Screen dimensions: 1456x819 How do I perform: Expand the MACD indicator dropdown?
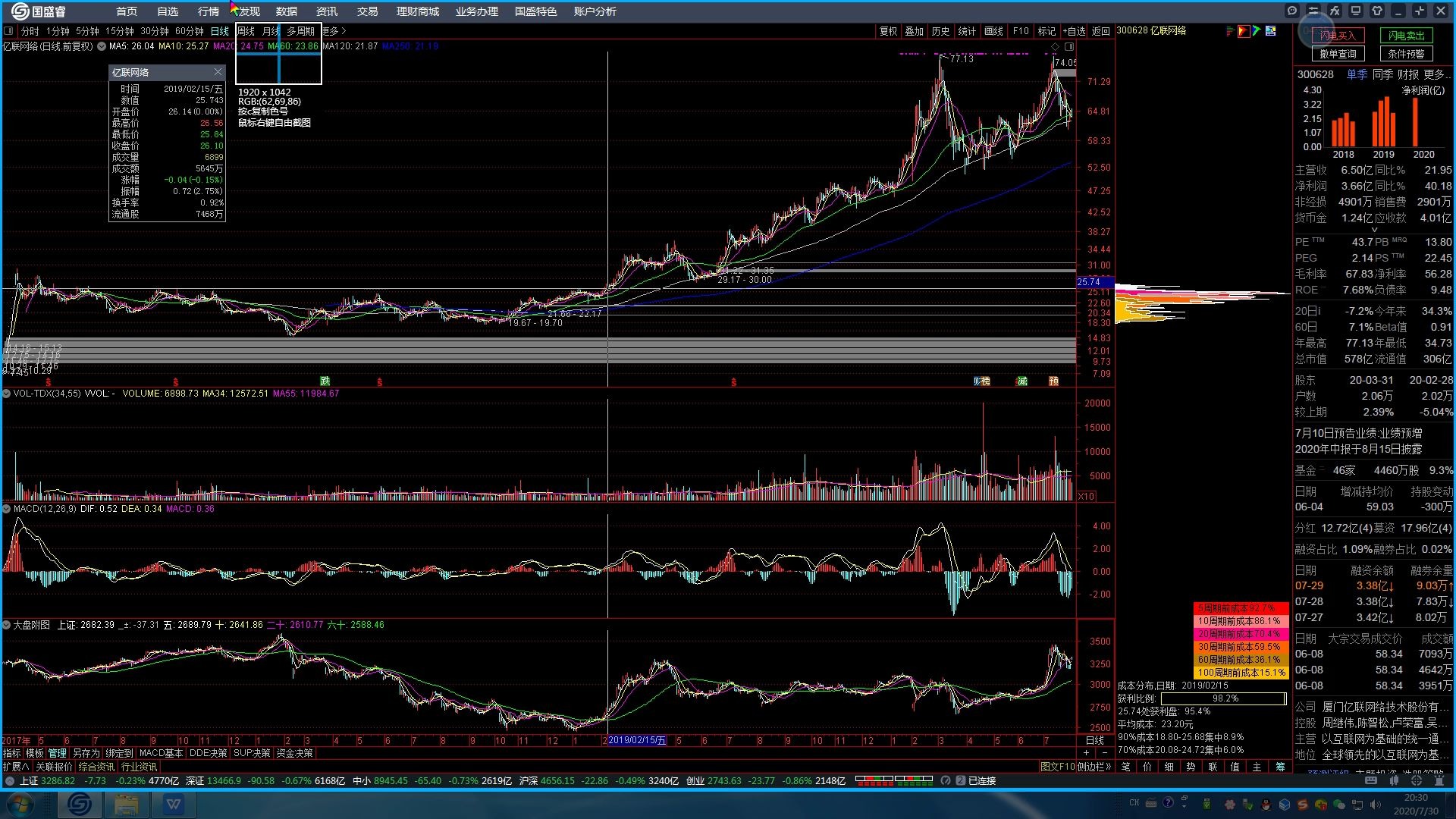click(7, 509)
